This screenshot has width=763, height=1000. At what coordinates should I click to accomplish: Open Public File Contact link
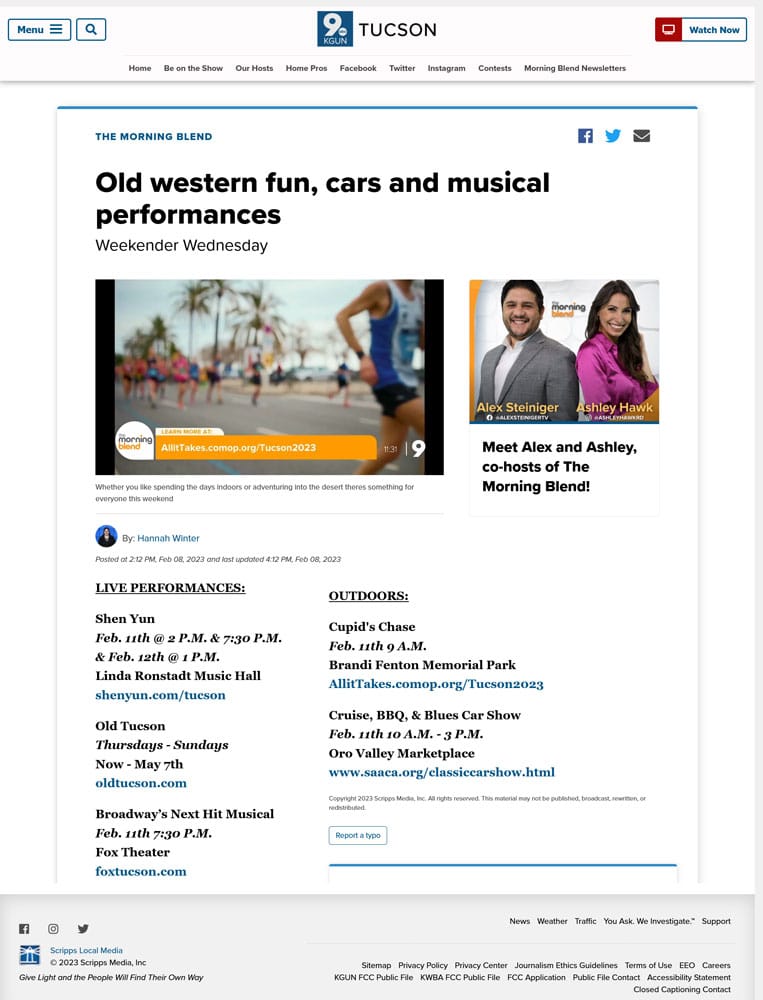click(x=606, y=977)
